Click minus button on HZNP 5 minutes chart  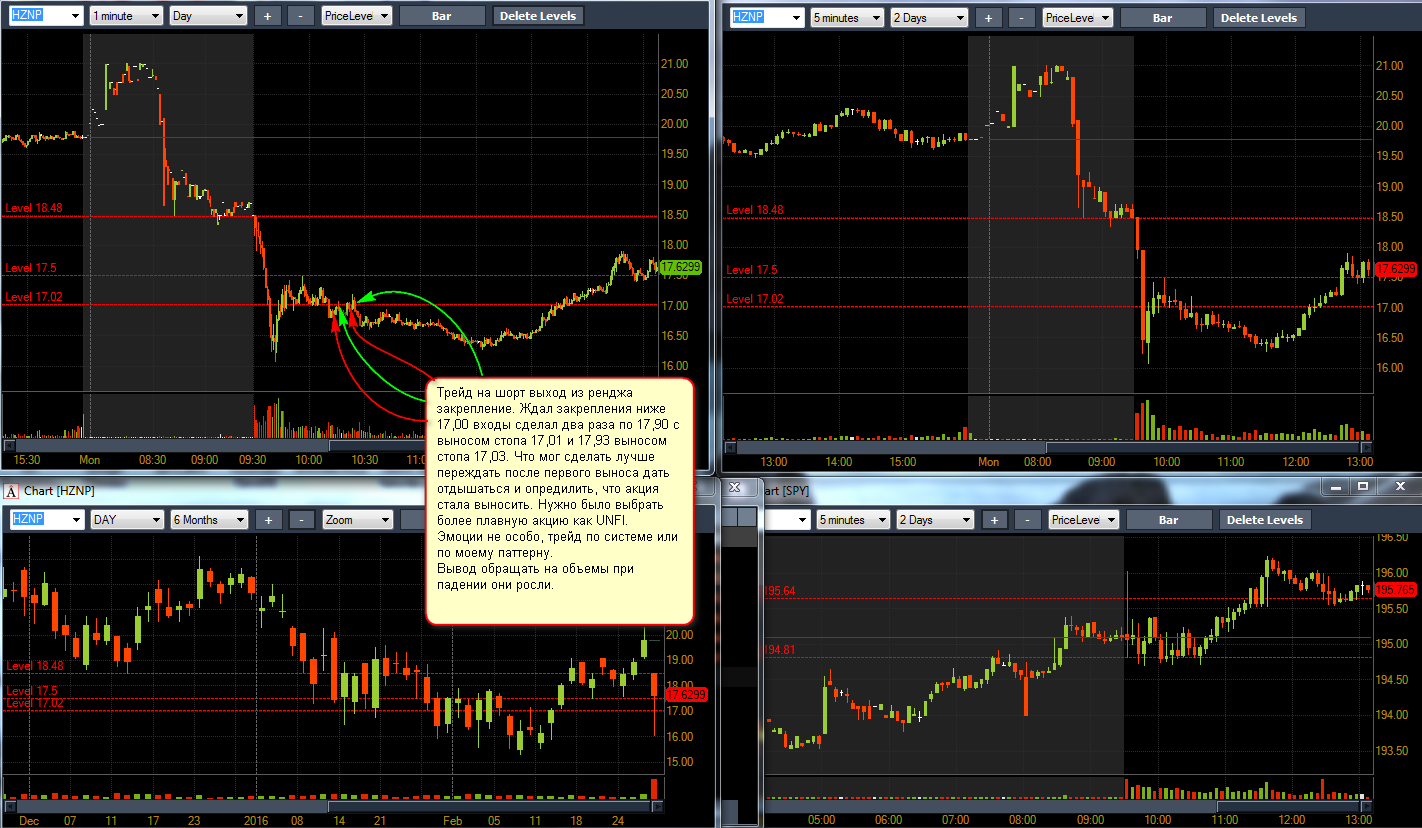(1021, 18)
